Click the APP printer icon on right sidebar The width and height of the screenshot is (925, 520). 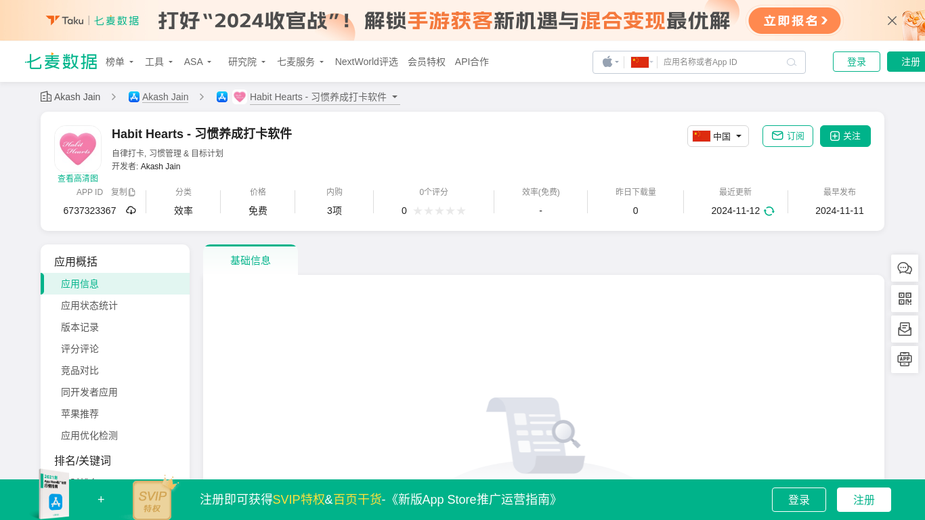[904, 359]
